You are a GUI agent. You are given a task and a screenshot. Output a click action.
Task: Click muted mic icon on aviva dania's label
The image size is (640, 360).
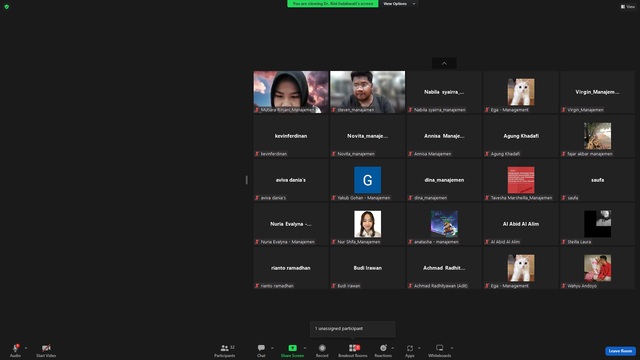[257, 198]
